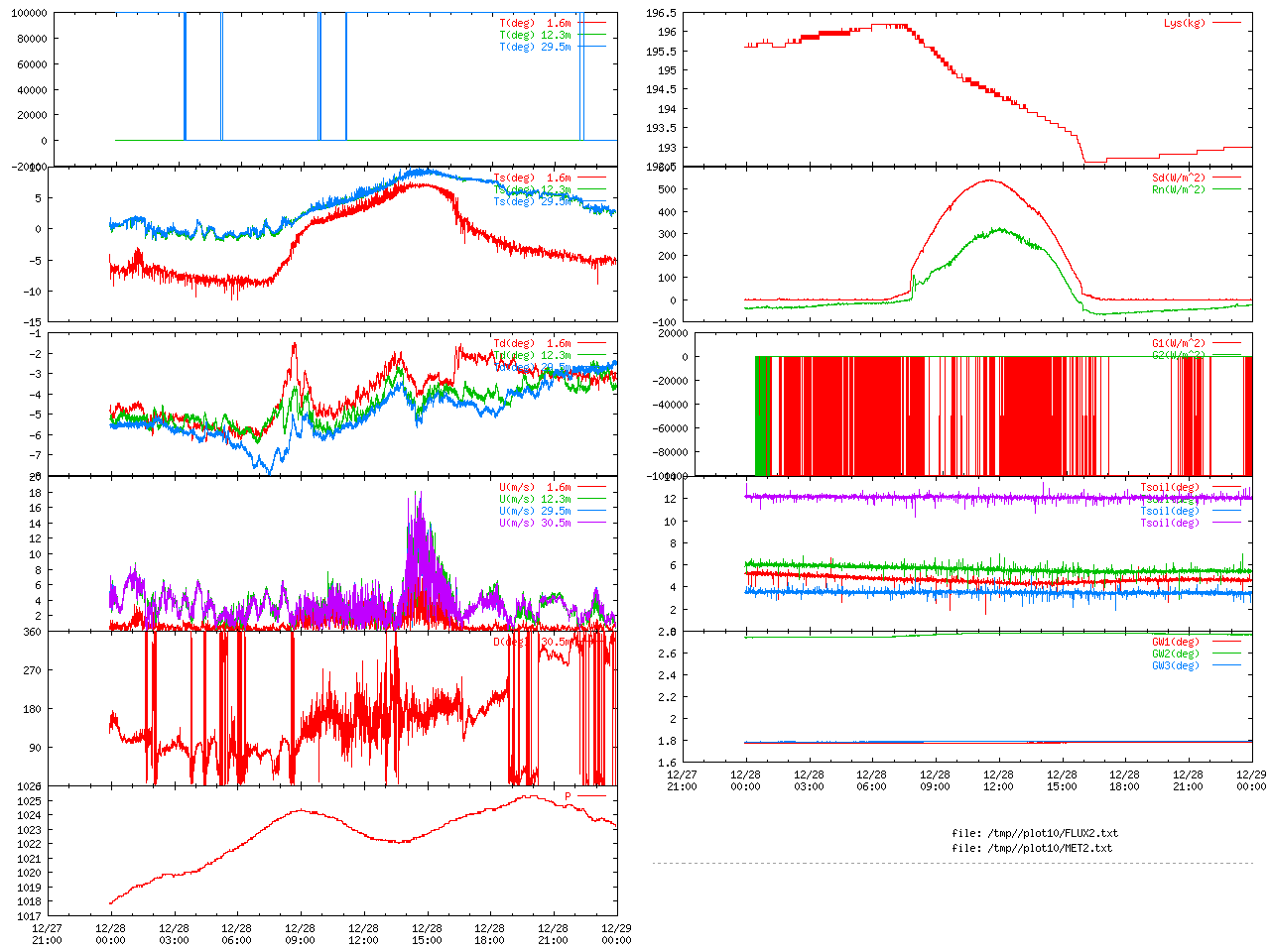
Task: Click the file path text for FLUX2.txt
Action: pos(1034,833)
